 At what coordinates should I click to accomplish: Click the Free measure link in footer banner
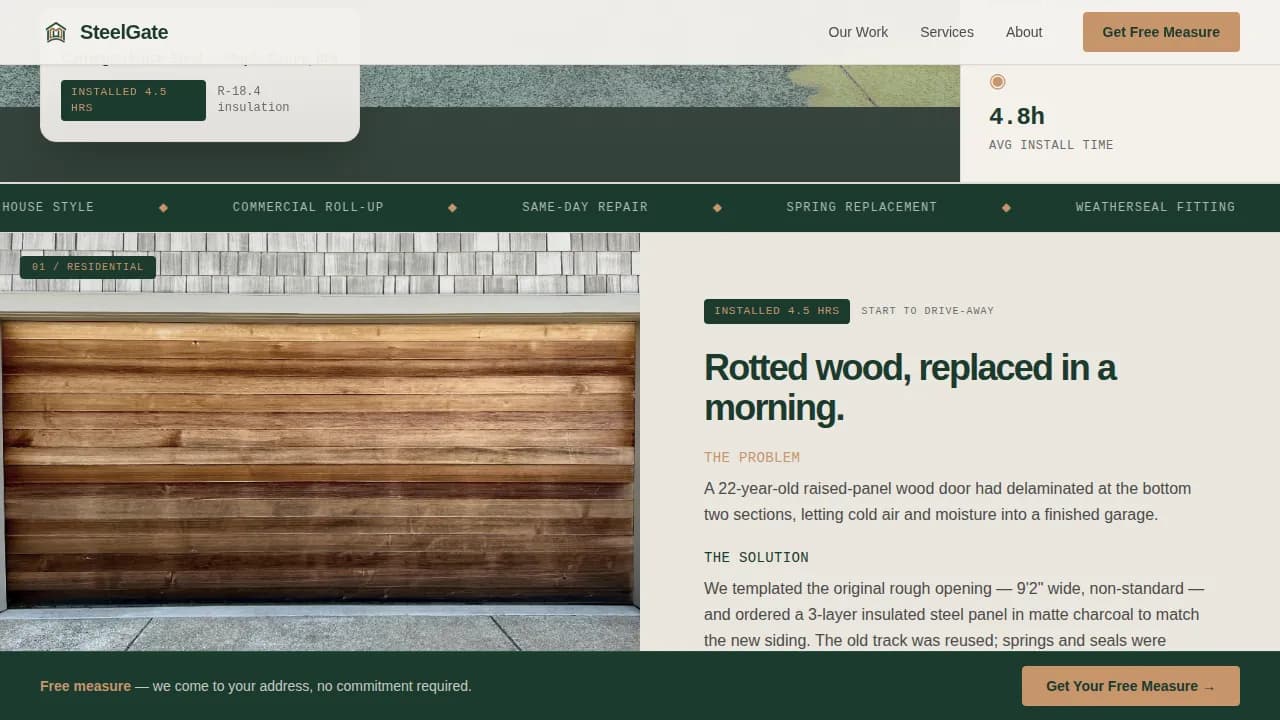coord(85,686)
